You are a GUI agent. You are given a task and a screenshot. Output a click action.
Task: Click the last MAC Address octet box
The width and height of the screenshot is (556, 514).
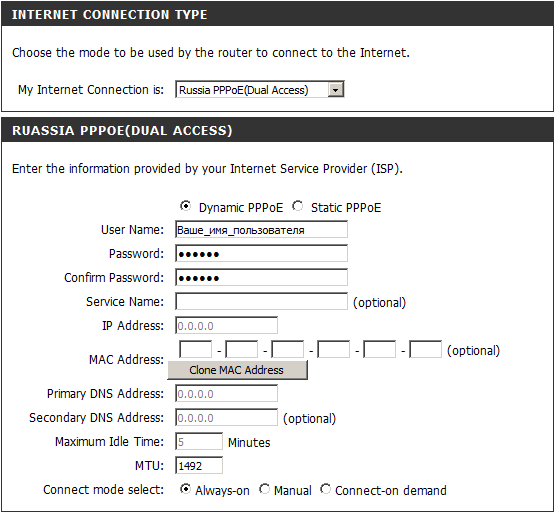coord(426,350)
